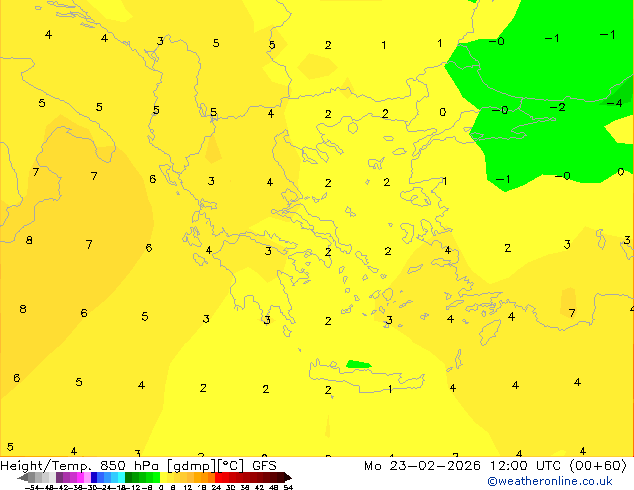Screen dimensions: 634x490
Task: Click the small green patch over Crete
Action: (x=358, y=364)
